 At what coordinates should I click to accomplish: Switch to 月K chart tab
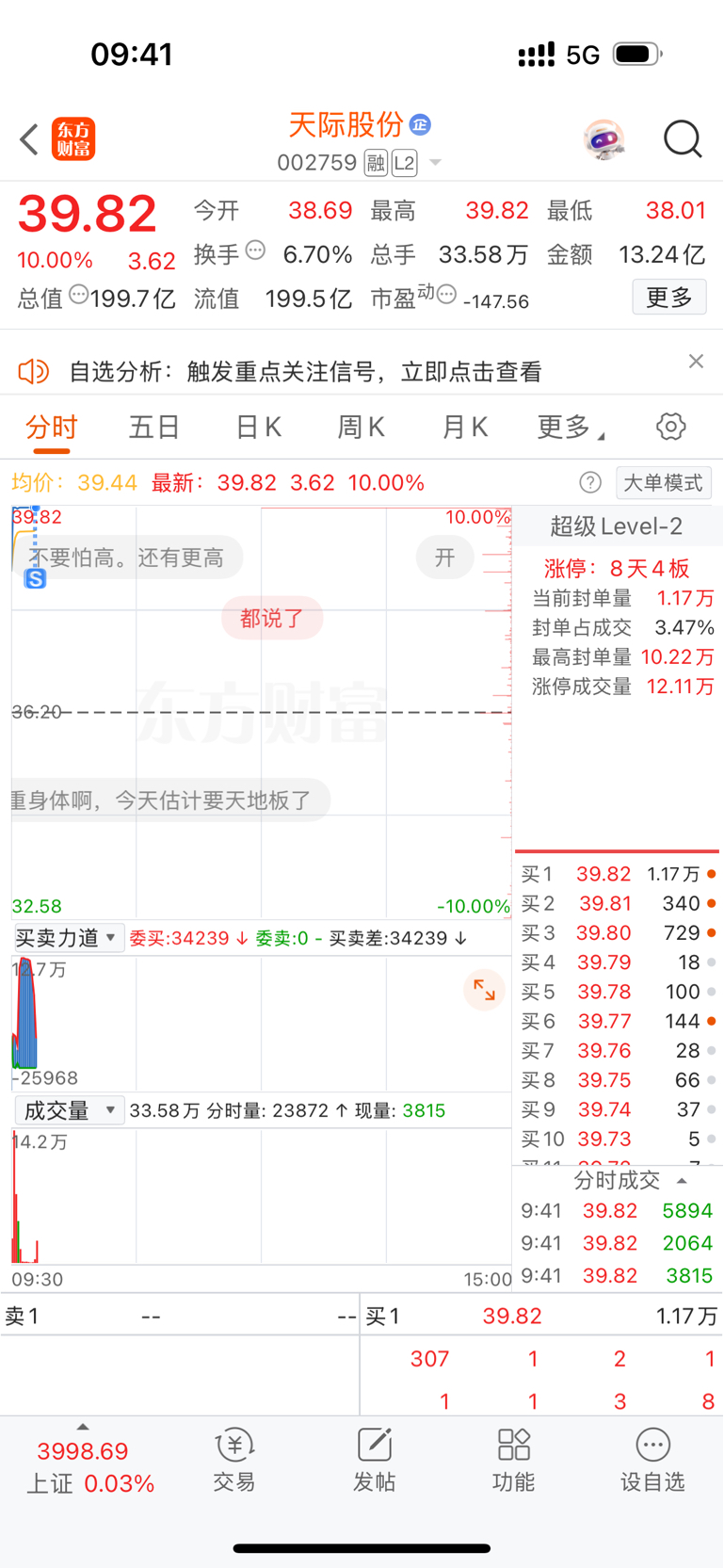click(464, 428)
